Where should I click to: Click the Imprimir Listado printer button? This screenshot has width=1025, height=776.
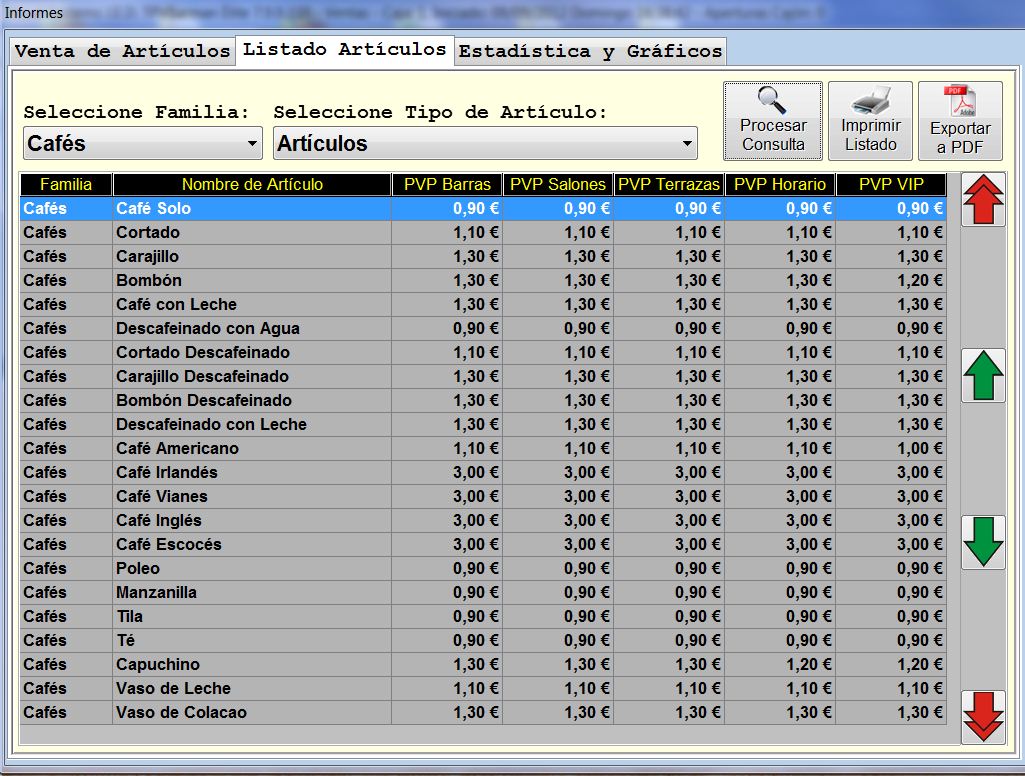870,121
